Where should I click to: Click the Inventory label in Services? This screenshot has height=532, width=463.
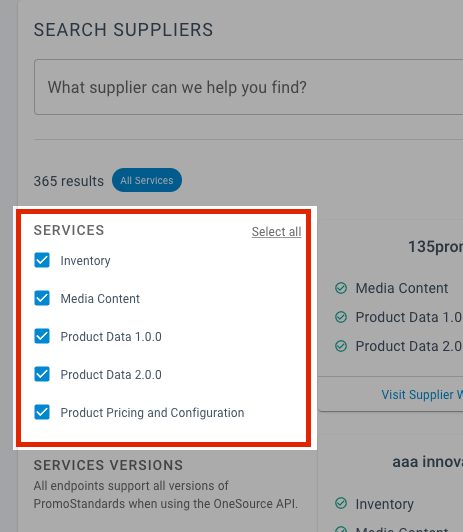85,261
